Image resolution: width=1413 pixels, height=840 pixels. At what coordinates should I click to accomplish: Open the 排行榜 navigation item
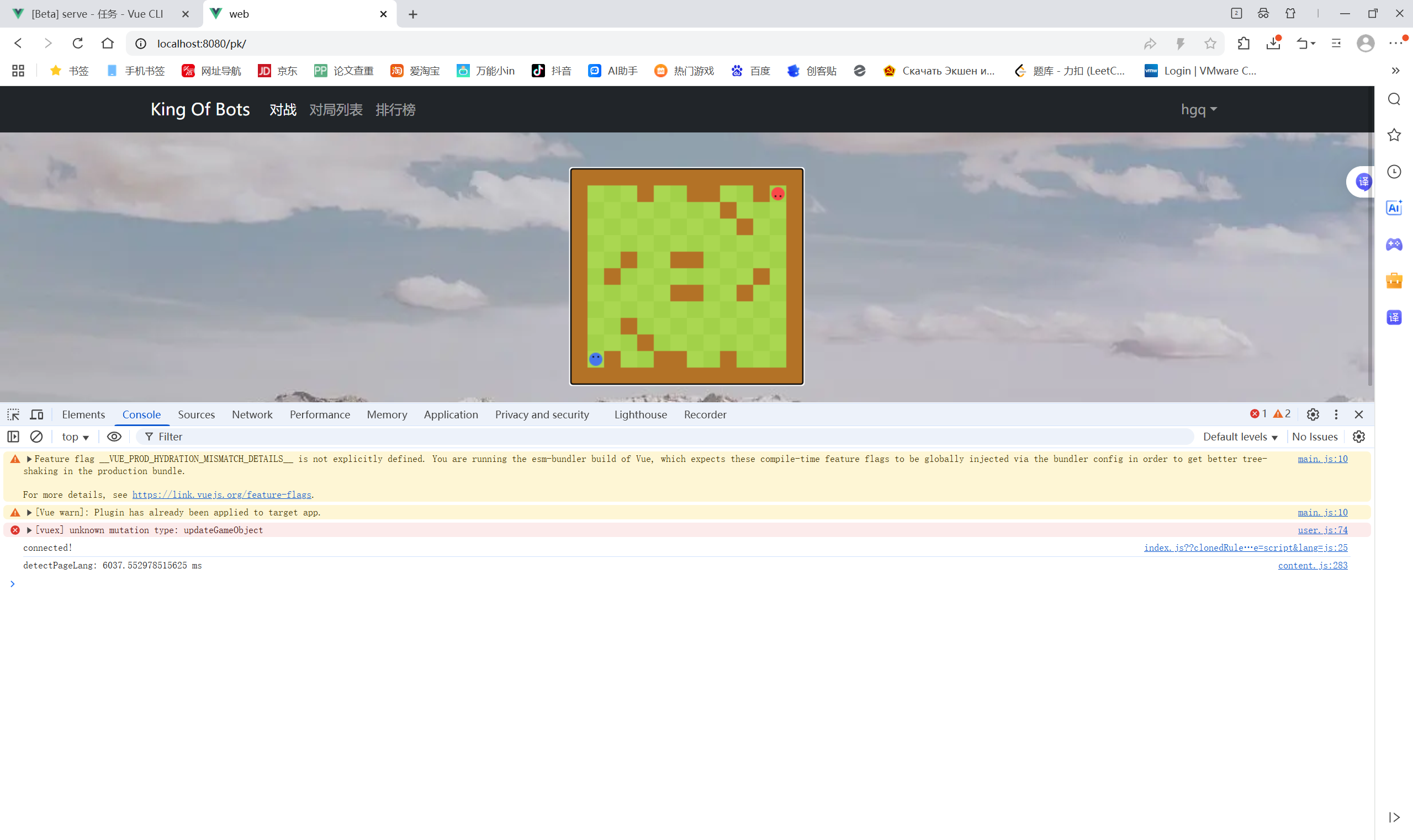(395, 109)
